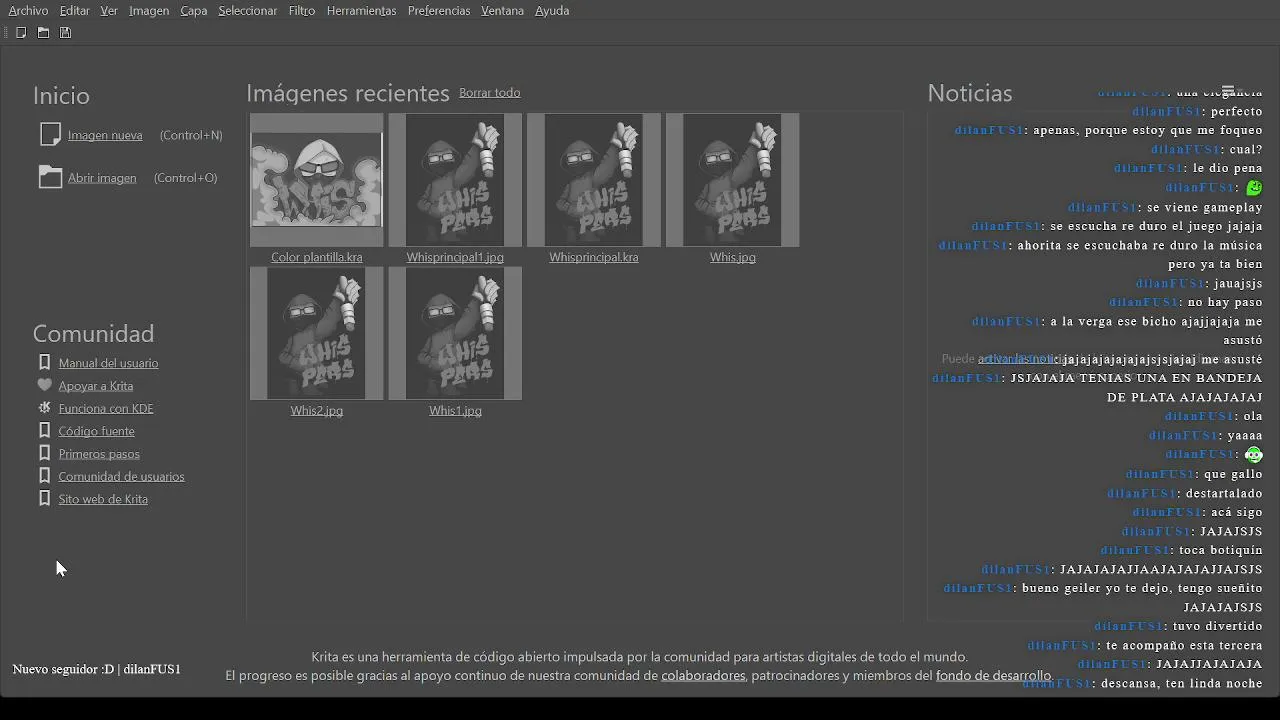Click the open file toolbar icon

point(43,33)
